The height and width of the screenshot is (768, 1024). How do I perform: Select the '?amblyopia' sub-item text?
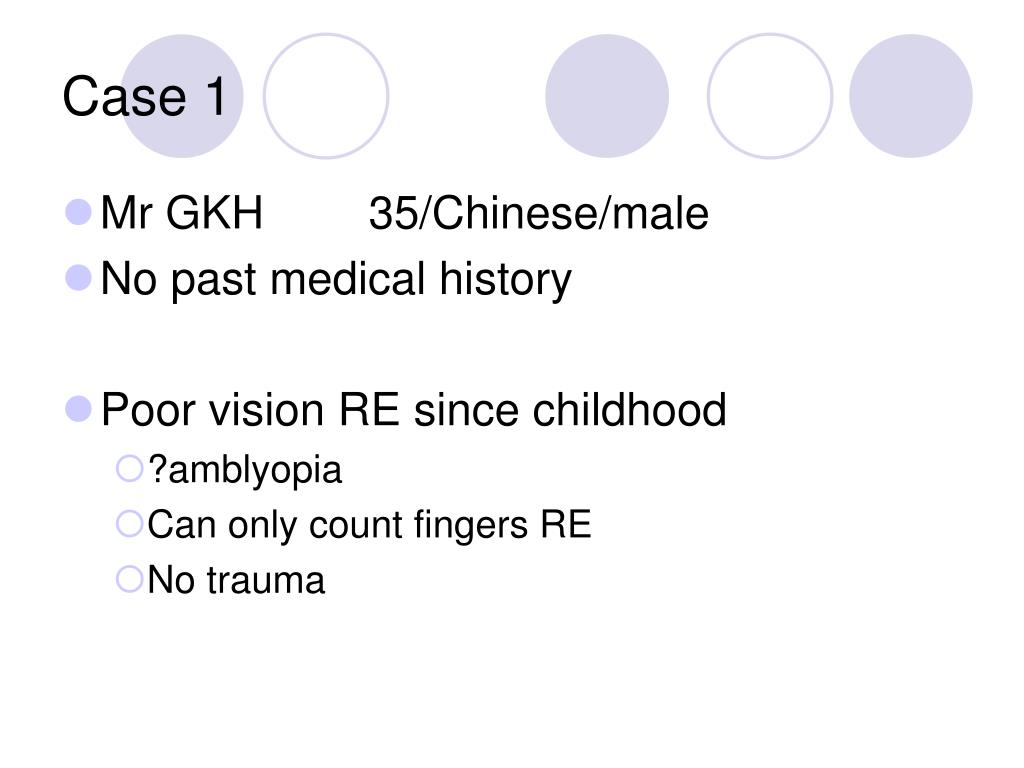pyautogui.click(x=245, y=470)
